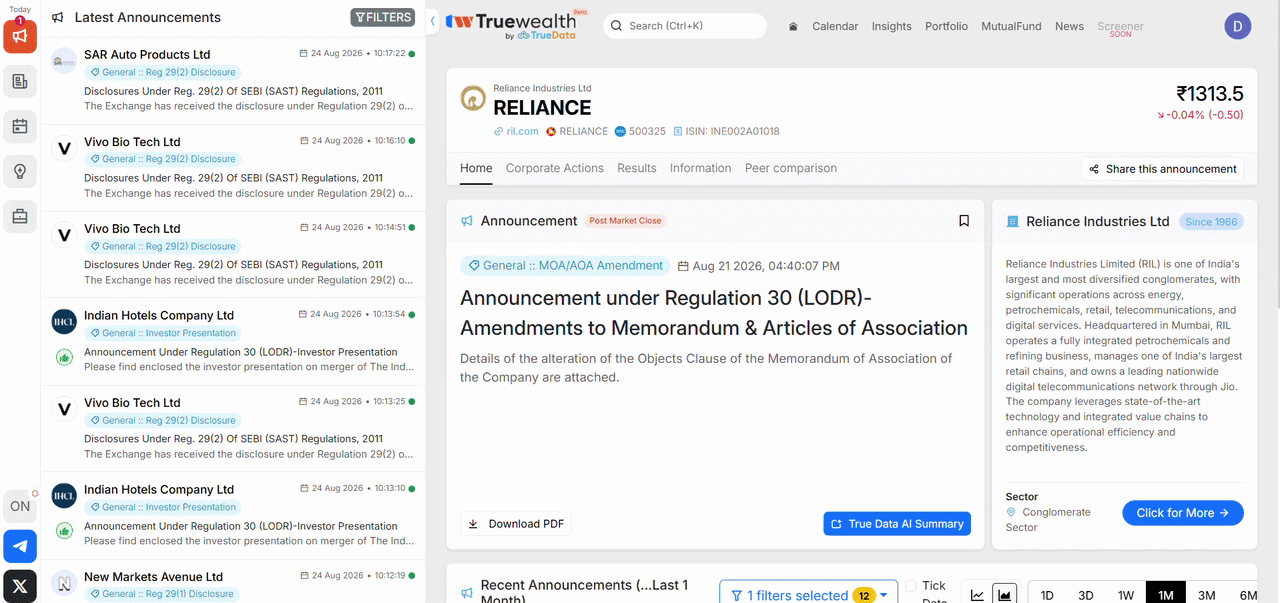
Task: Toggle the ON sidebar button
Action: click(x=20, y=506)
